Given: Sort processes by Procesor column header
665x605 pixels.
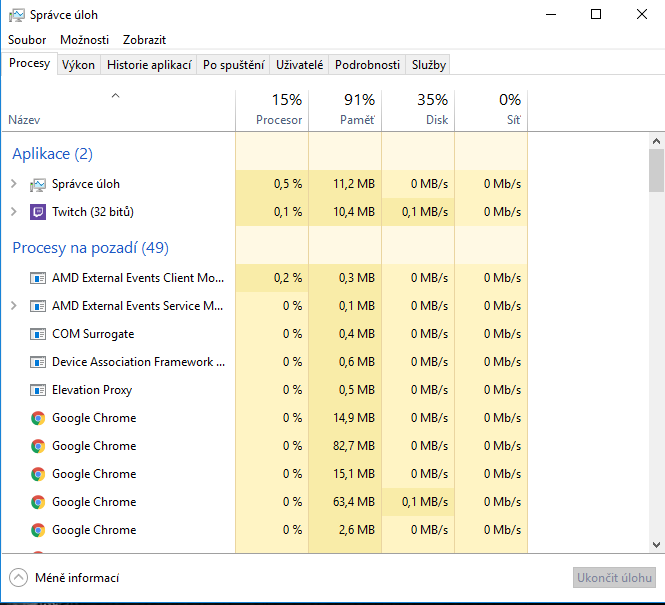Looking at the screenshot, I should [x=272, y=109].
